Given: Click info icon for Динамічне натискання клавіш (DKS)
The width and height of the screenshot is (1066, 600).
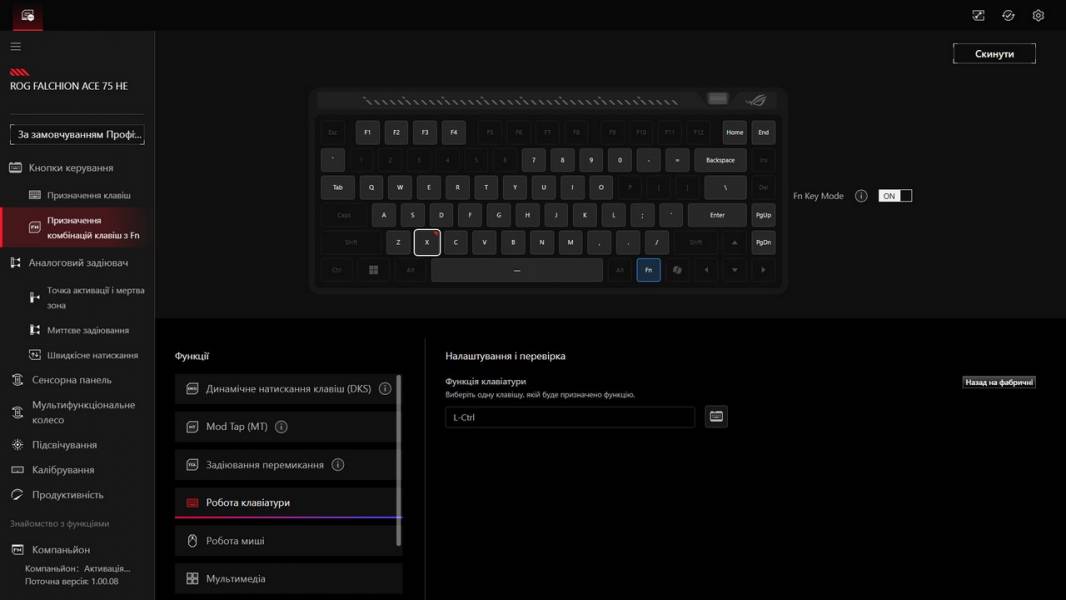Looking at the screenshot, I should [x=385, y=389].
